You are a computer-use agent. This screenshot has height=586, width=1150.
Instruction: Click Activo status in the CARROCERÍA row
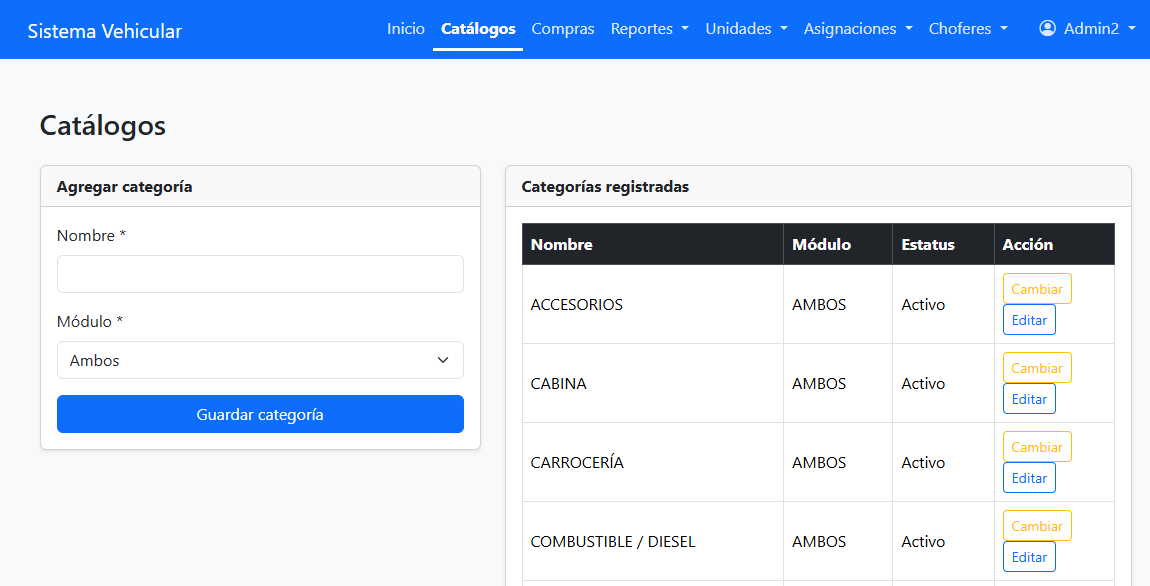pos(943,463)
